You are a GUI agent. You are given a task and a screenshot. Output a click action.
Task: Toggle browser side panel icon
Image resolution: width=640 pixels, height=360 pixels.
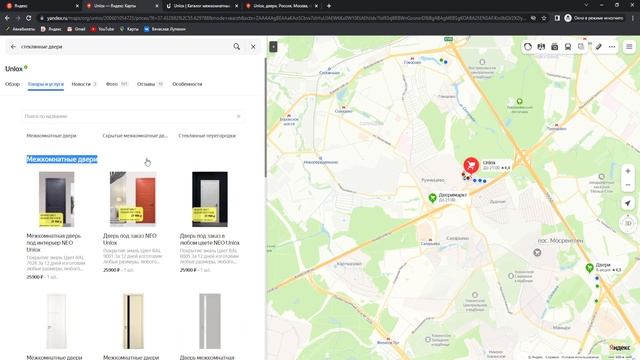[x=557, y=18]
